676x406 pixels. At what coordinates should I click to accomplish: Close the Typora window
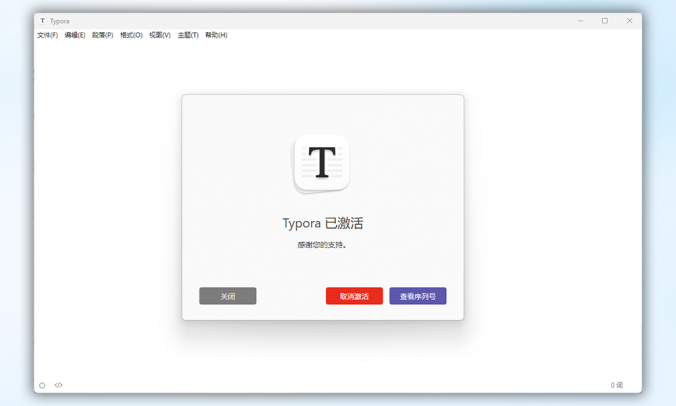pos(629,21)
